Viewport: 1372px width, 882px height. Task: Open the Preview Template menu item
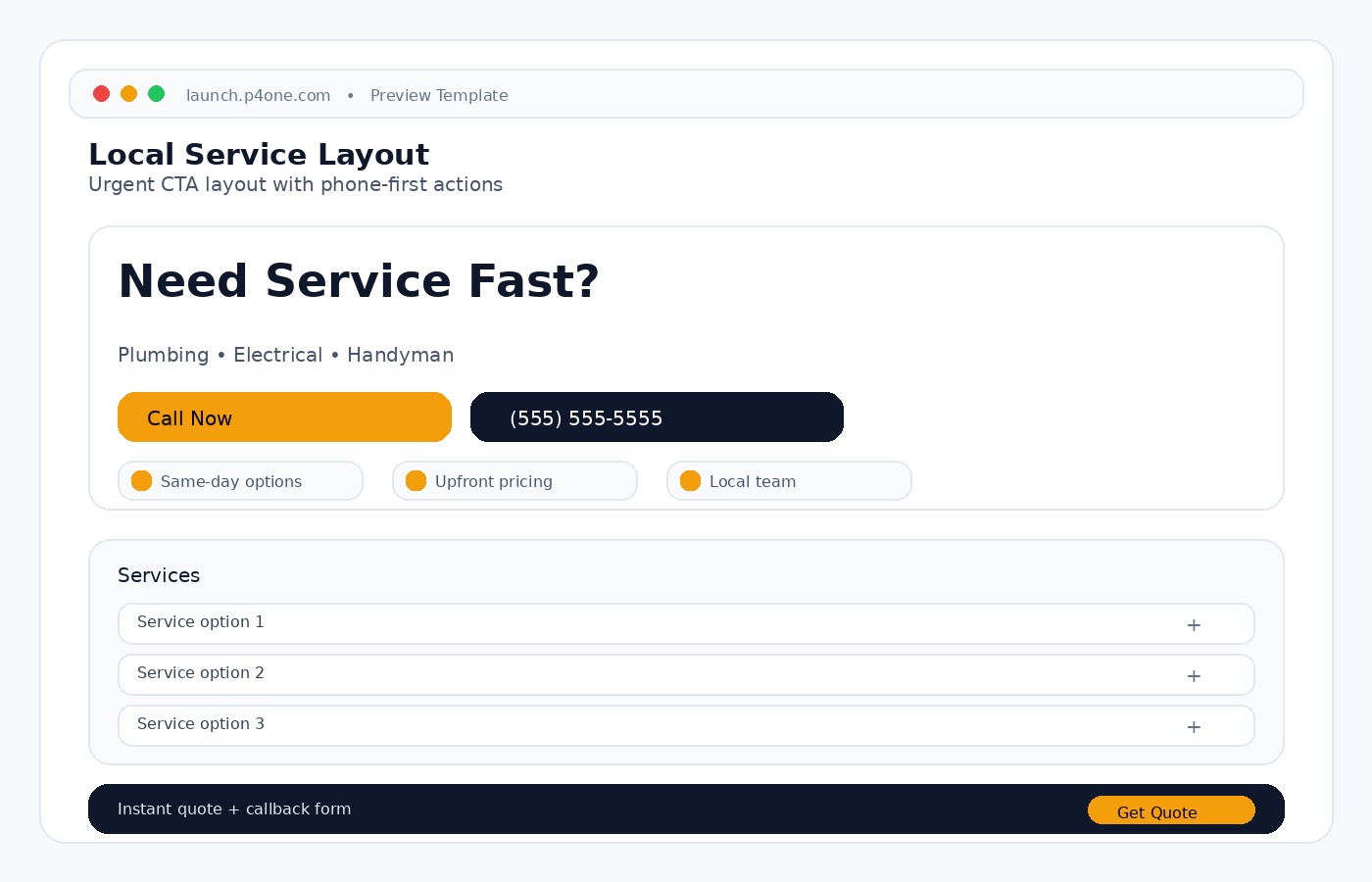(439, 95)
